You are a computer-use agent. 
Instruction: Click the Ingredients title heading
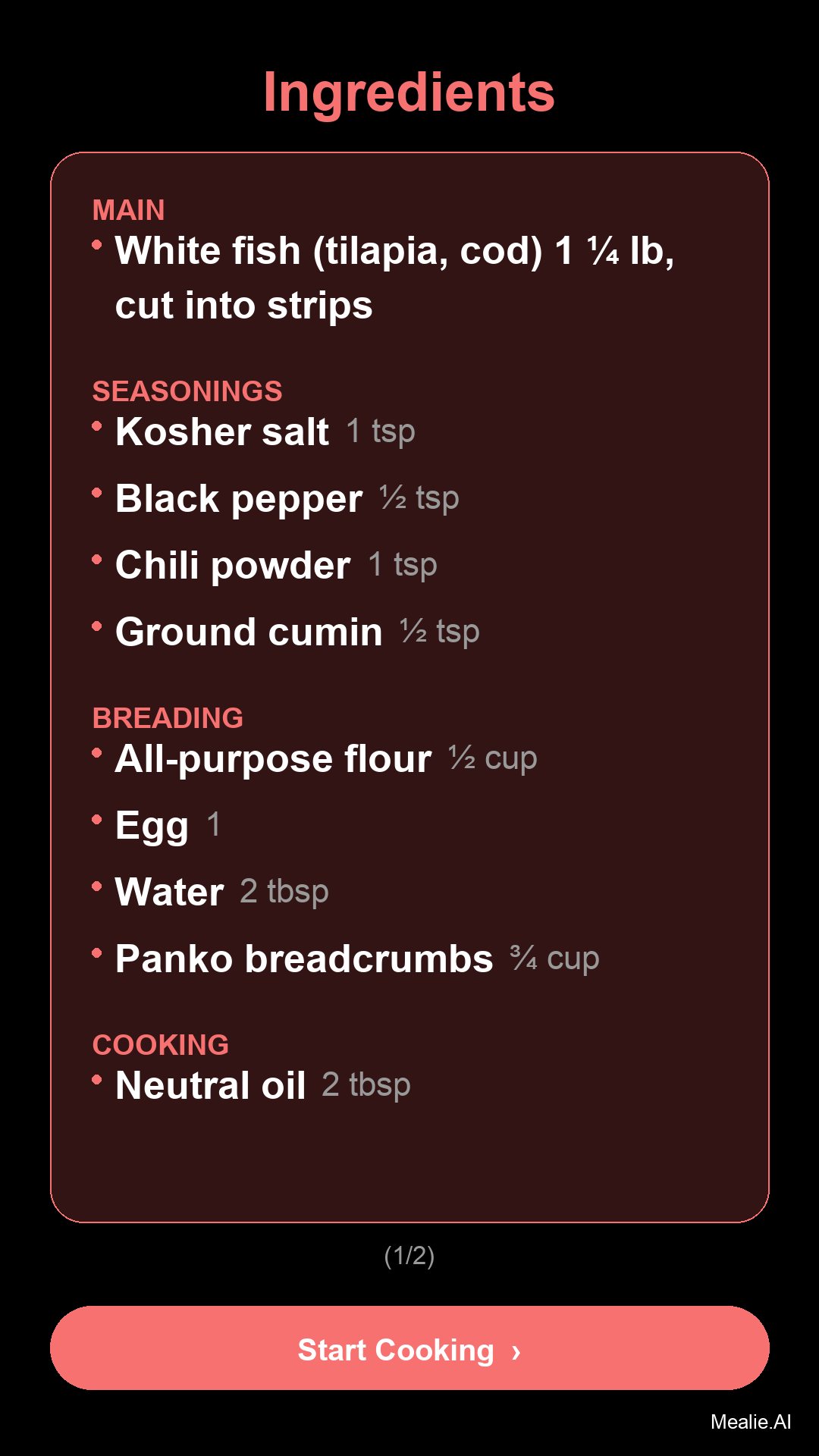tap(409, 93)
